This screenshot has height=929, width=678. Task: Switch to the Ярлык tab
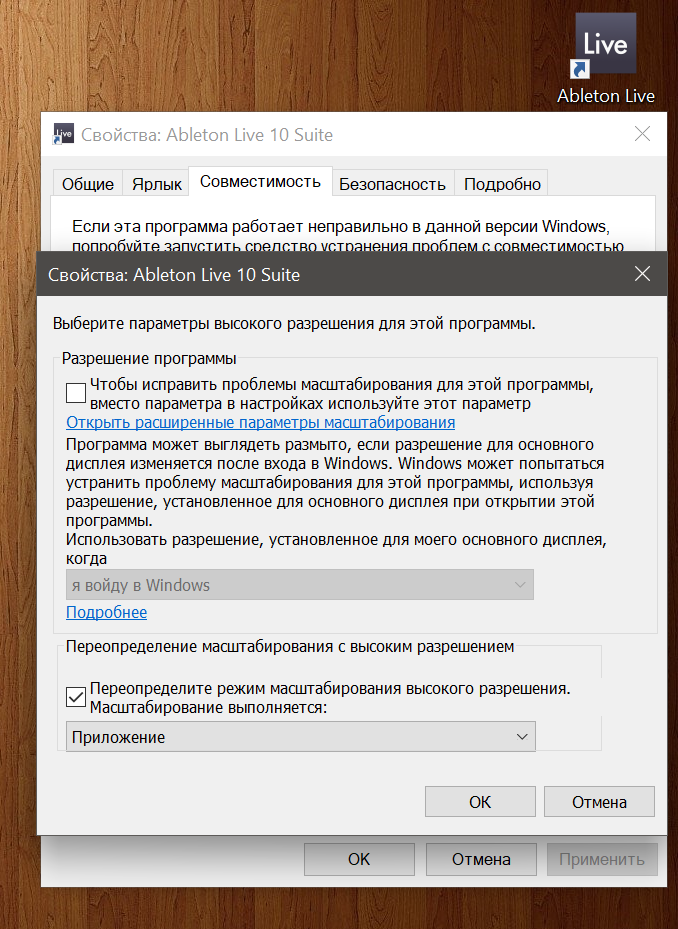click(x=156, y=184)
